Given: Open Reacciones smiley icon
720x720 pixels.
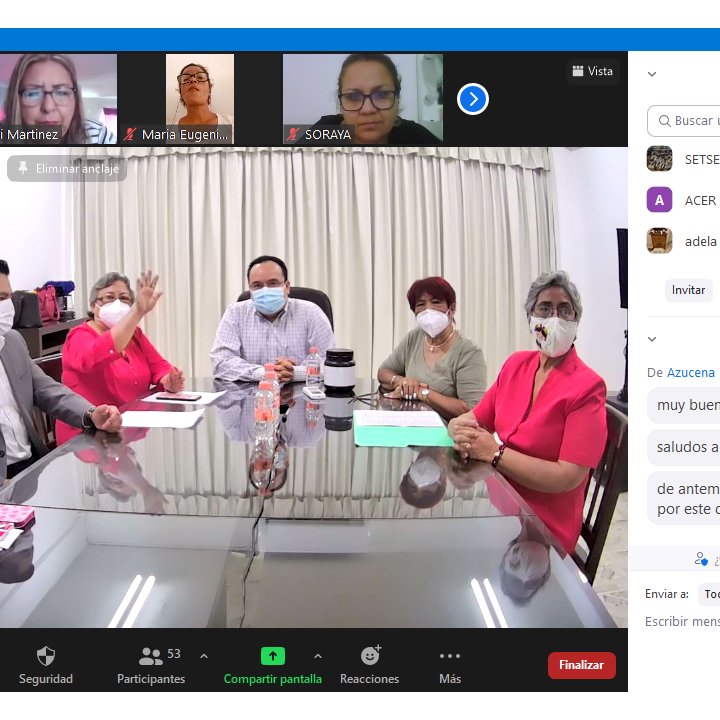Looking at the screenshot, I should pyautogui.click(x=370, y=656).
